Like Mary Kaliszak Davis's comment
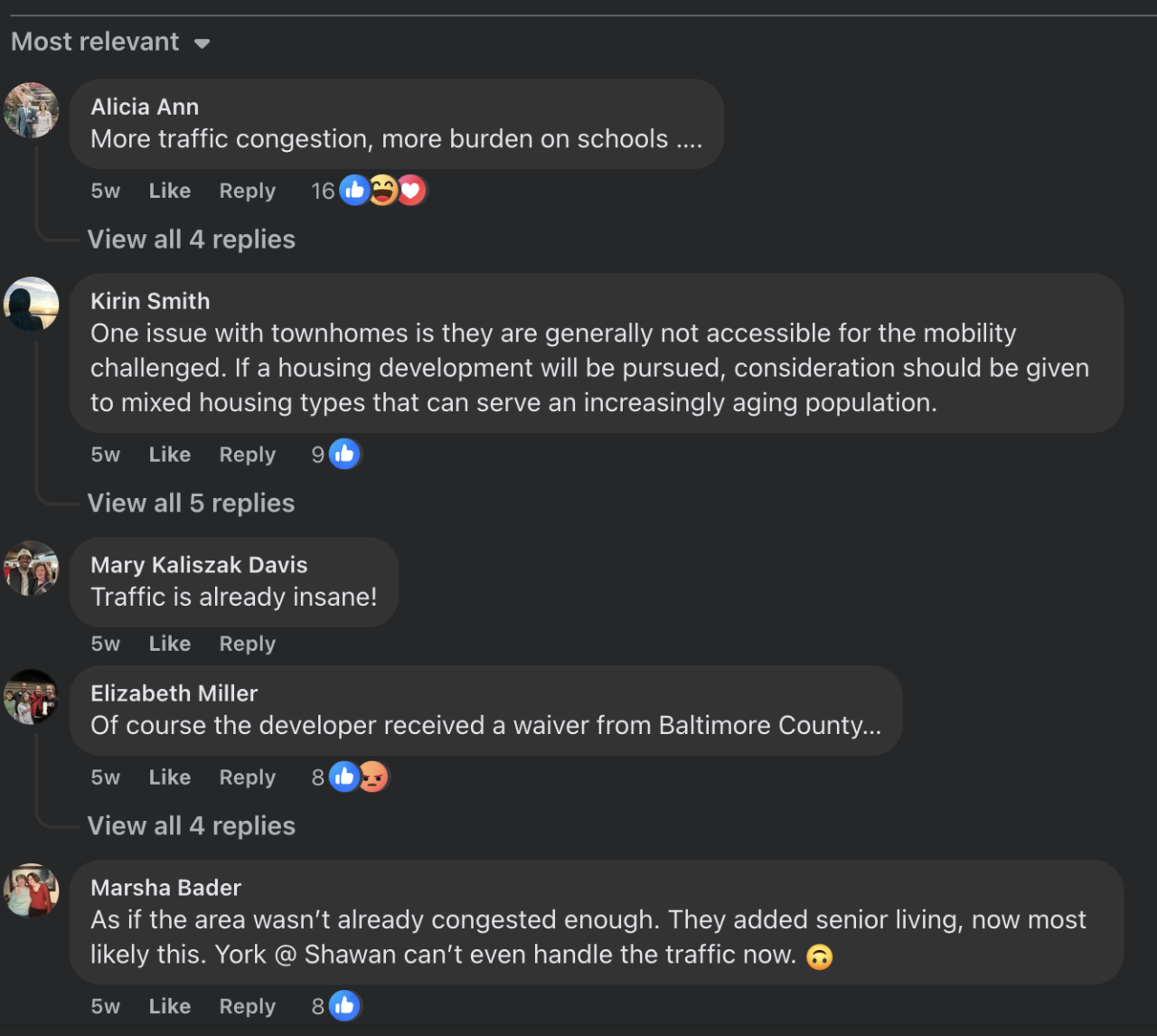Screen dimensions: 1157x1036 (x=169, y=643)
